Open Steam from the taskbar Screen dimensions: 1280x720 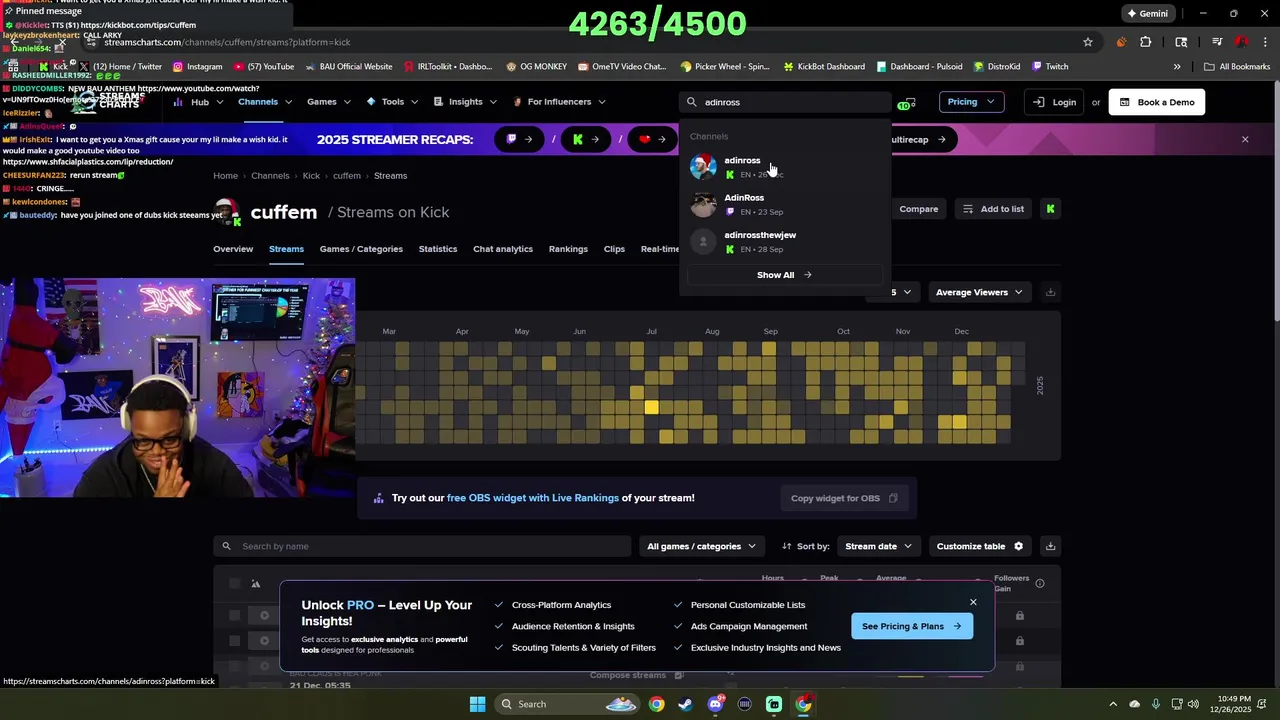pos(685,704)
